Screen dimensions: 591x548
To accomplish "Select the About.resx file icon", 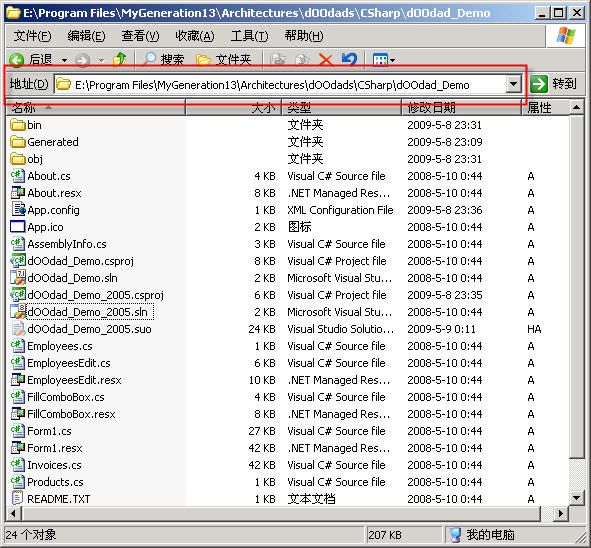I will (x=18, y=193).
